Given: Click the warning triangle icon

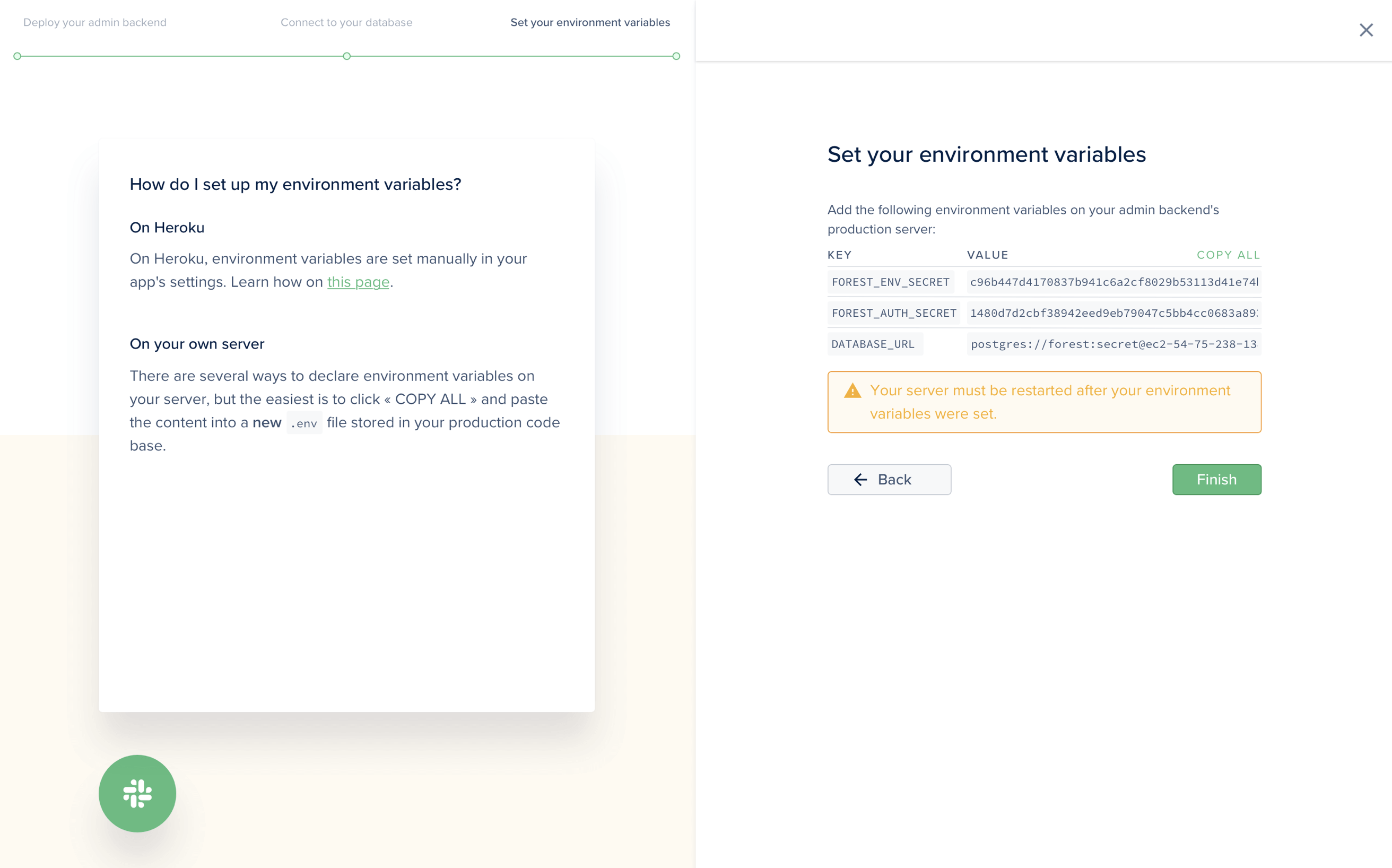Looking at the screenshot, I should (x=852, y=391).
